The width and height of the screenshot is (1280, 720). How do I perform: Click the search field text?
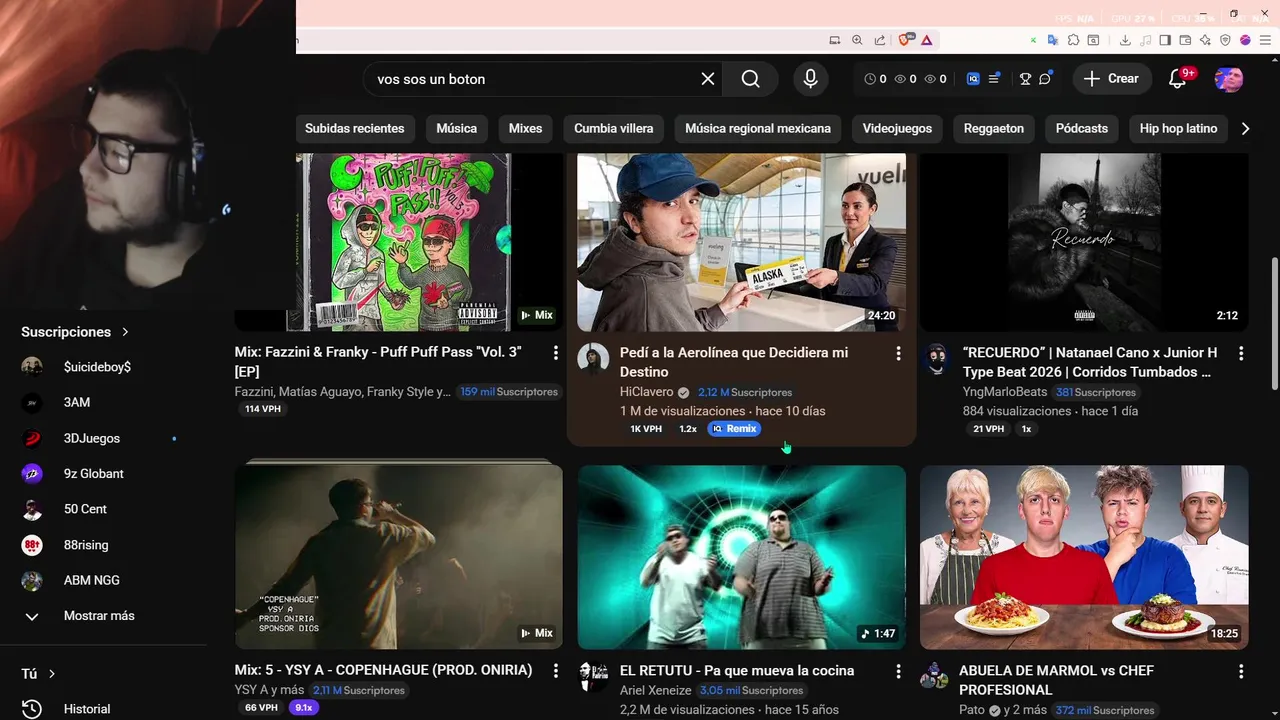coord(431,79)
